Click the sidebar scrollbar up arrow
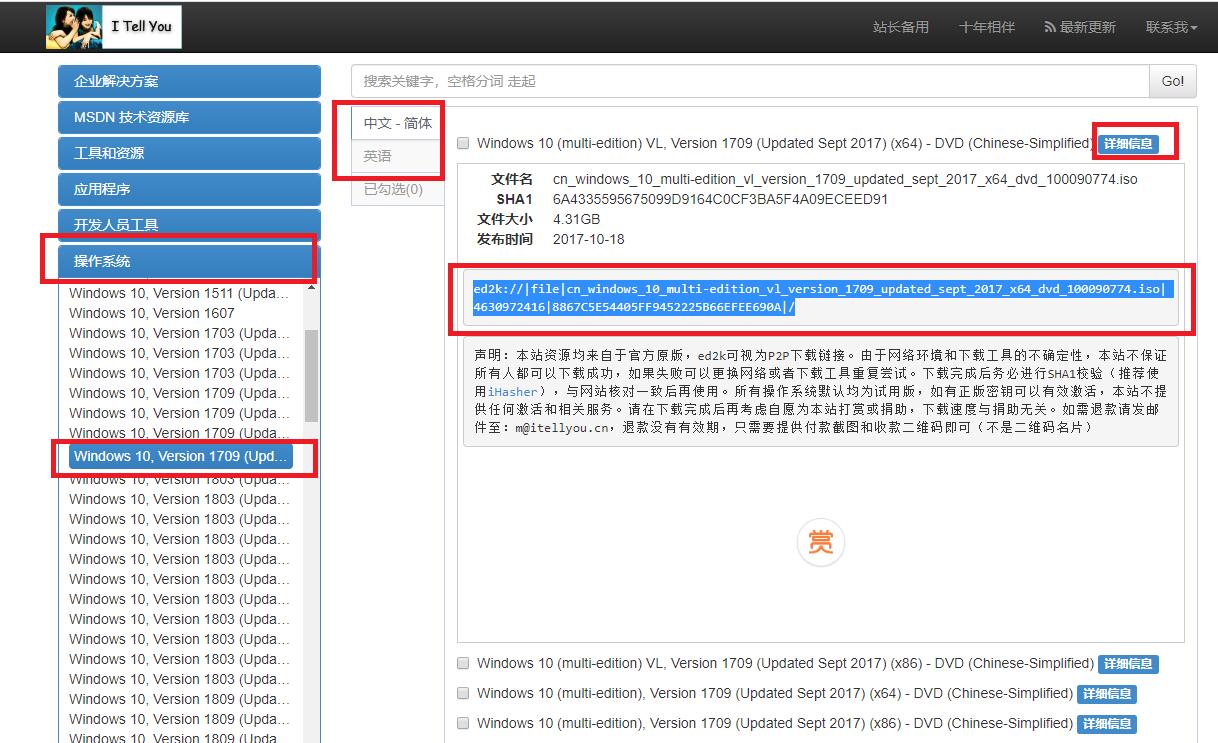Image resolution: width=1218 pixels, height=743 pixels. click(x=311, y=287)
